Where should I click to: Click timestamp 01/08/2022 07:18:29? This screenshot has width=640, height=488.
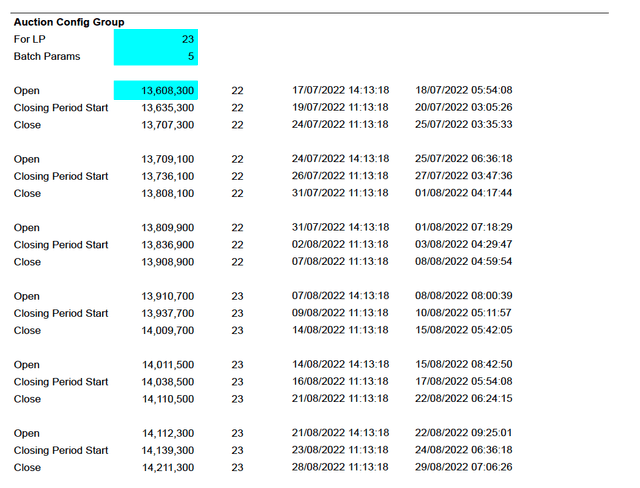point(464,227)
